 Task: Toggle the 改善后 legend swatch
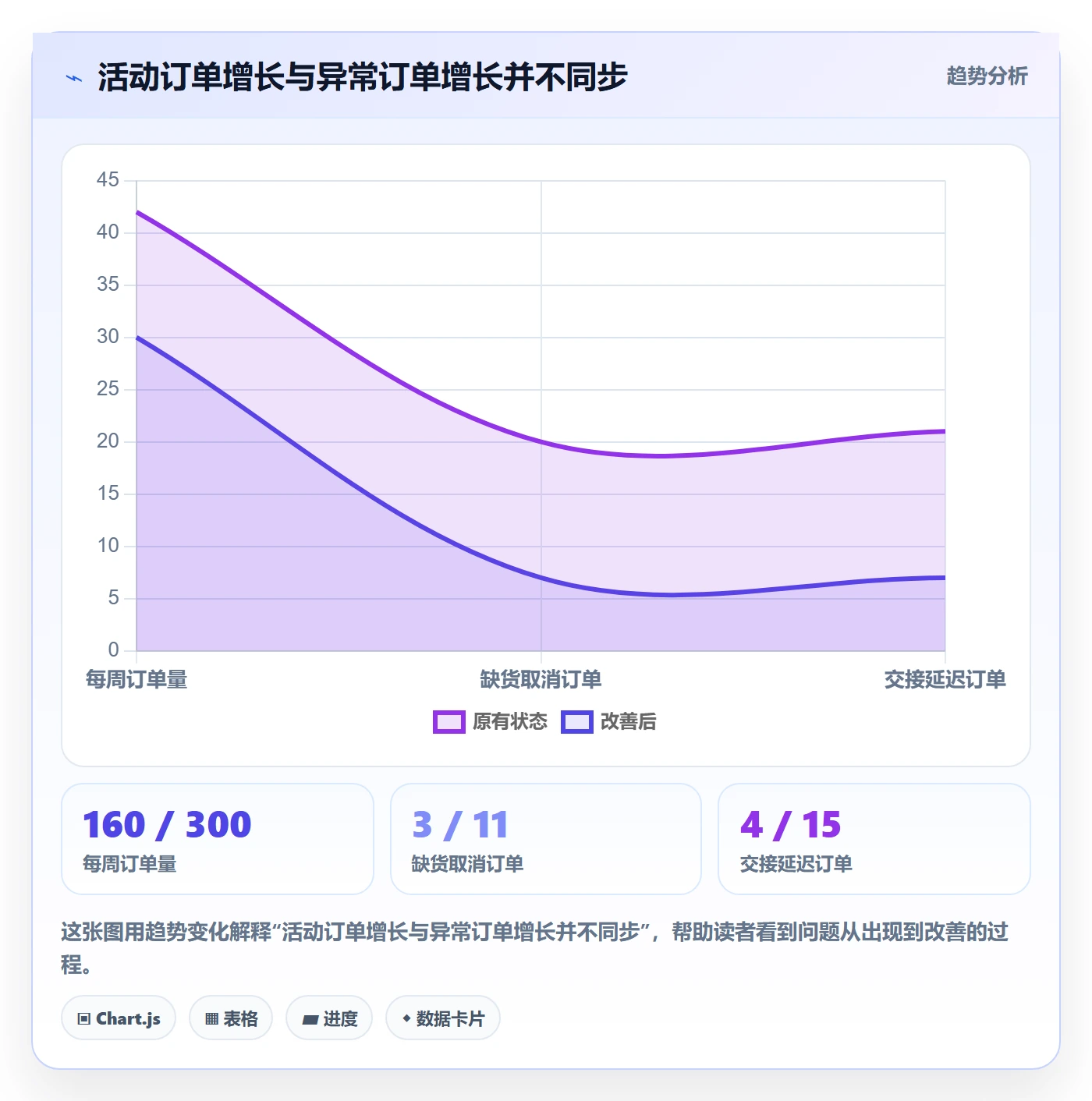click(577, 722)
